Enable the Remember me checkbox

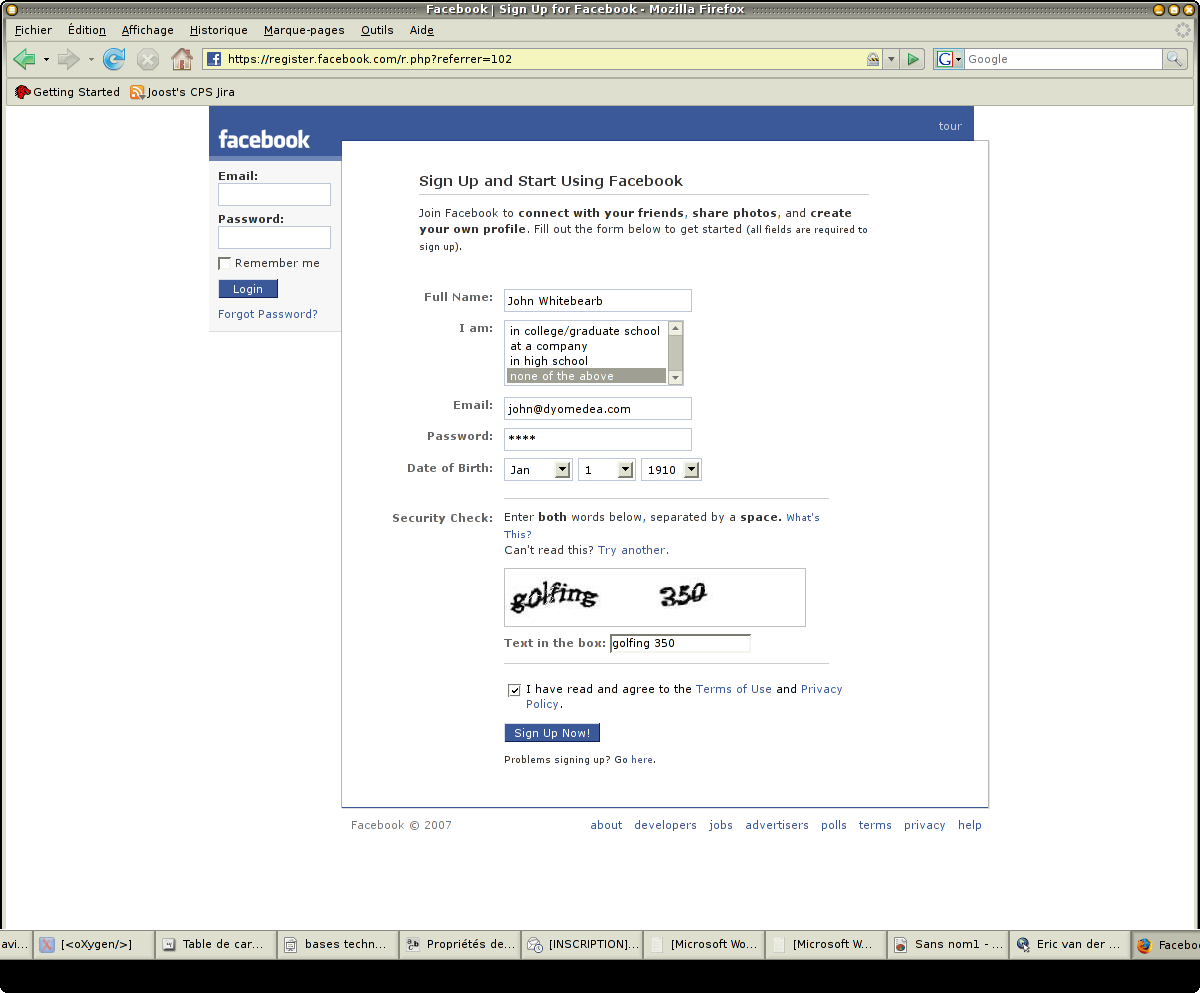pyautogui.click(x=225, y=264)
